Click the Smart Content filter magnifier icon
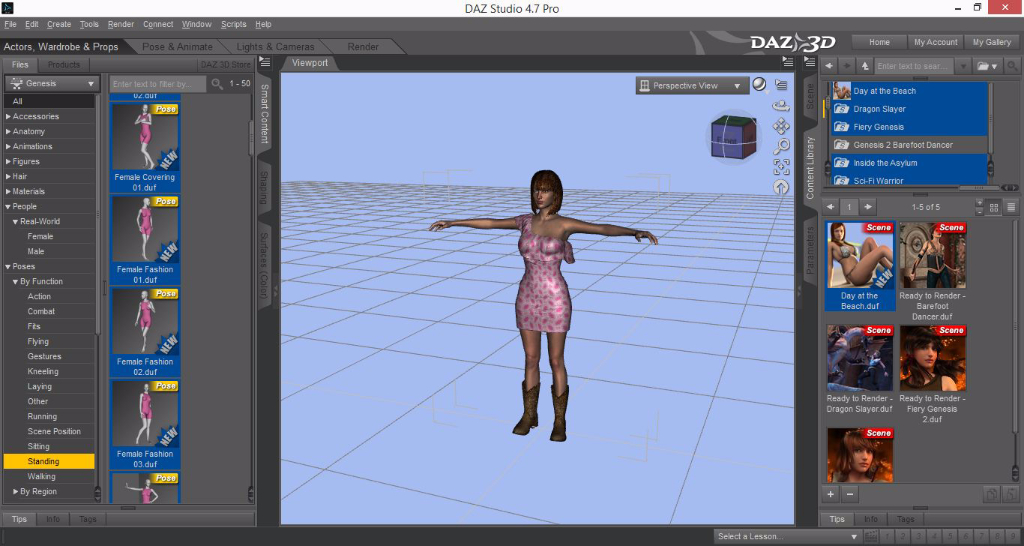 (x=217, y=84)
